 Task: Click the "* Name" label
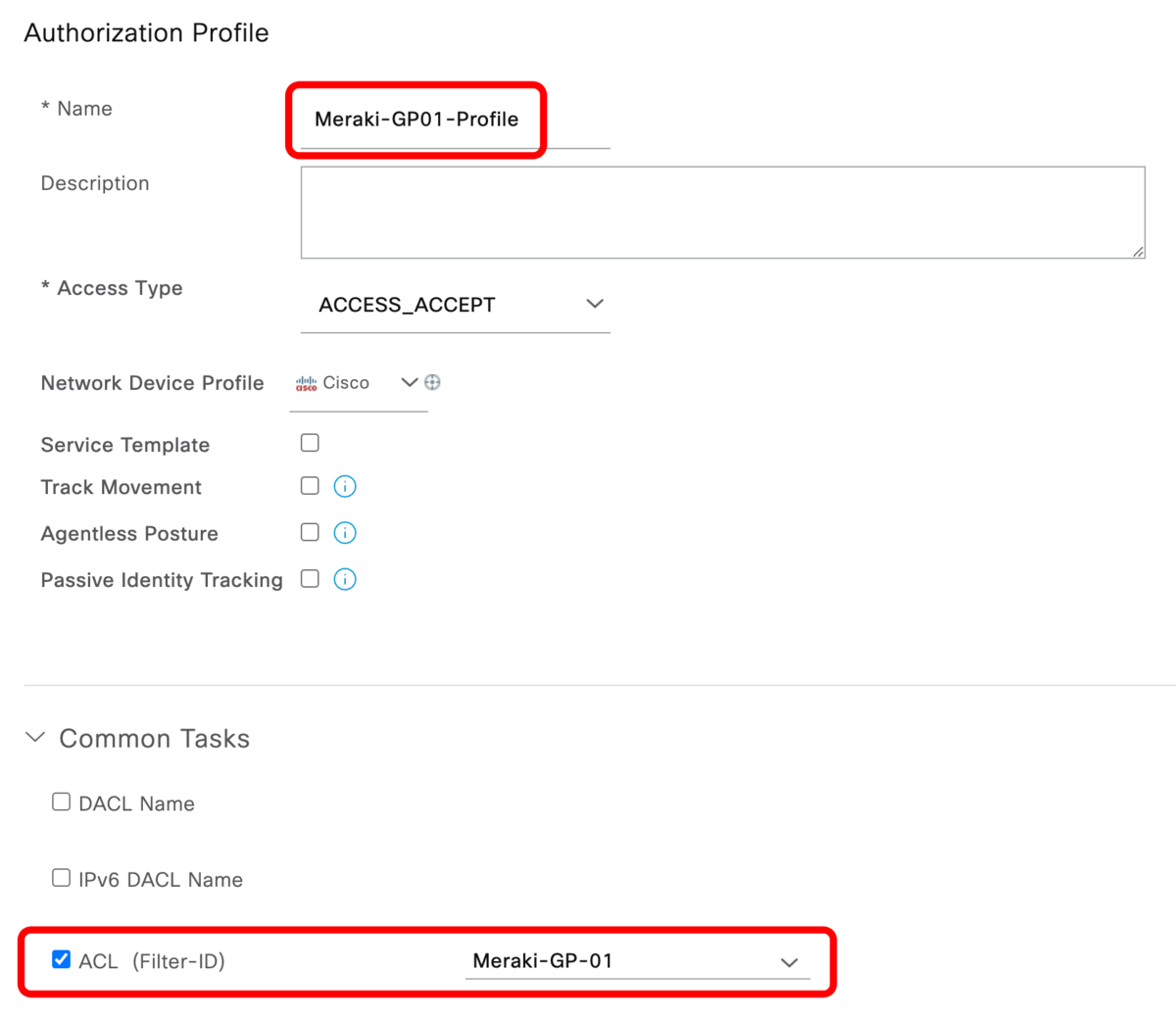(x=76, y=109)
